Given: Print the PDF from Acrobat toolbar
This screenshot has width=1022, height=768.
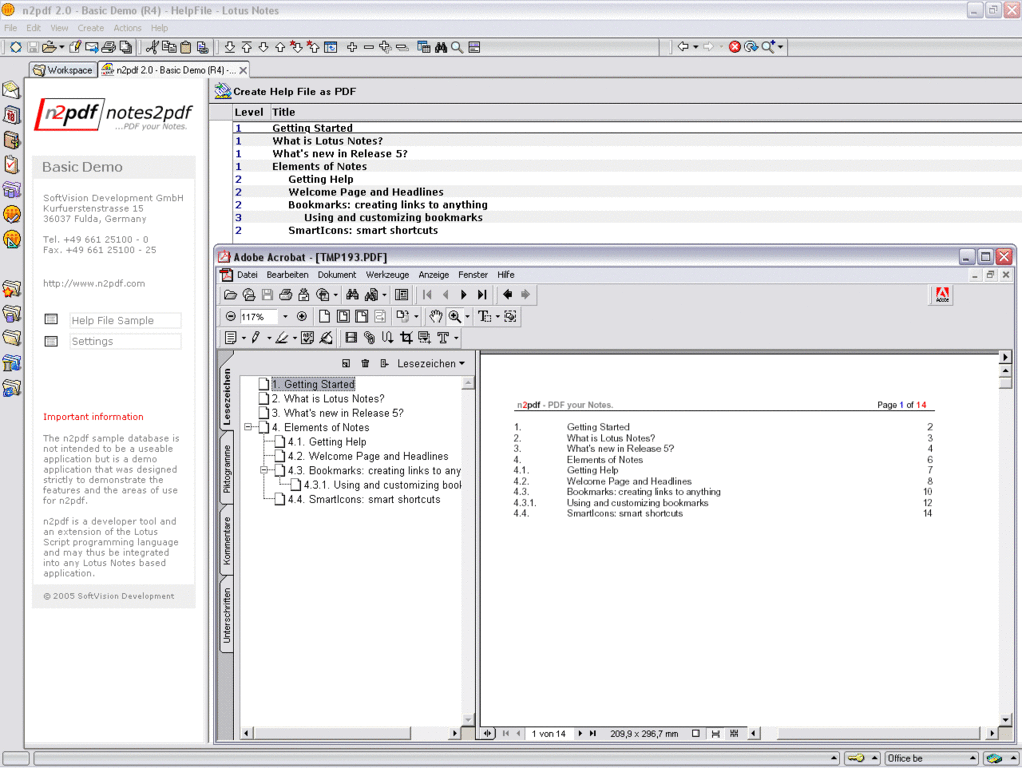Looking at the screenshot, I should 285,295.
